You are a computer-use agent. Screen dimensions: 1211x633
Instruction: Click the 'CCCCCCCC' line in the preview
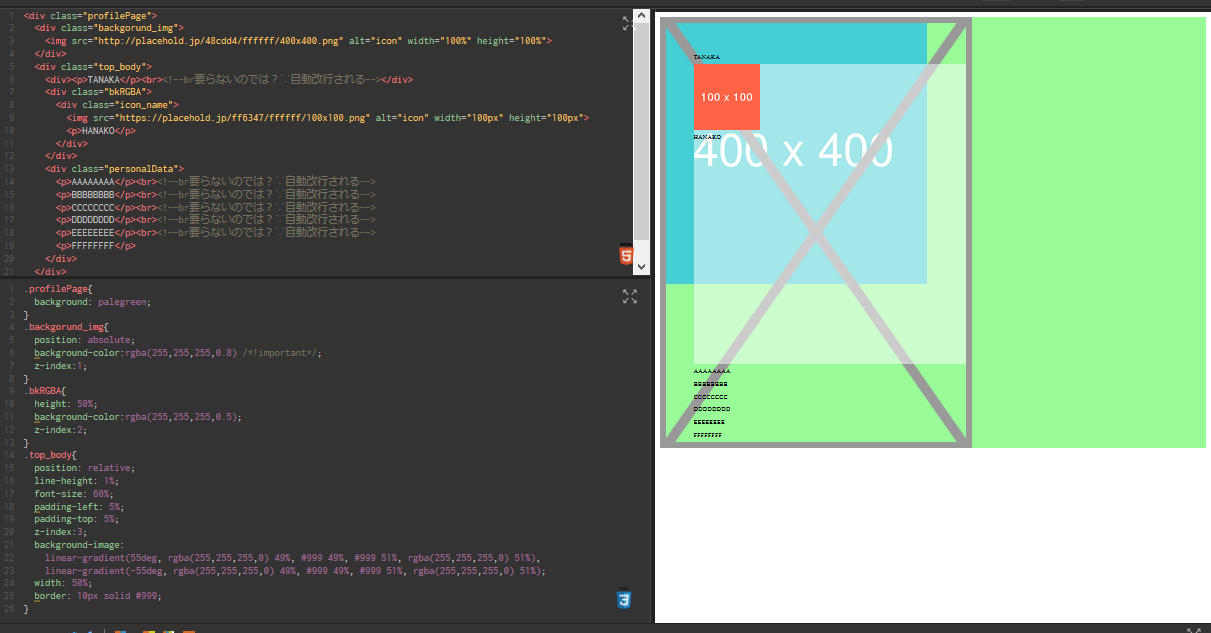pos(711,397)
